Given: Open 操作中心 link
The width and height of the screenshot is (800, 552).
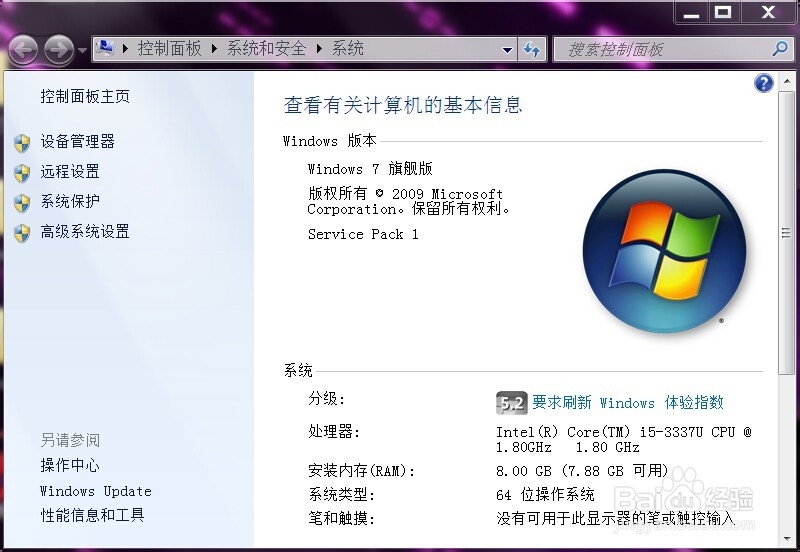Looking at the screenshot, I should (70, 465).
